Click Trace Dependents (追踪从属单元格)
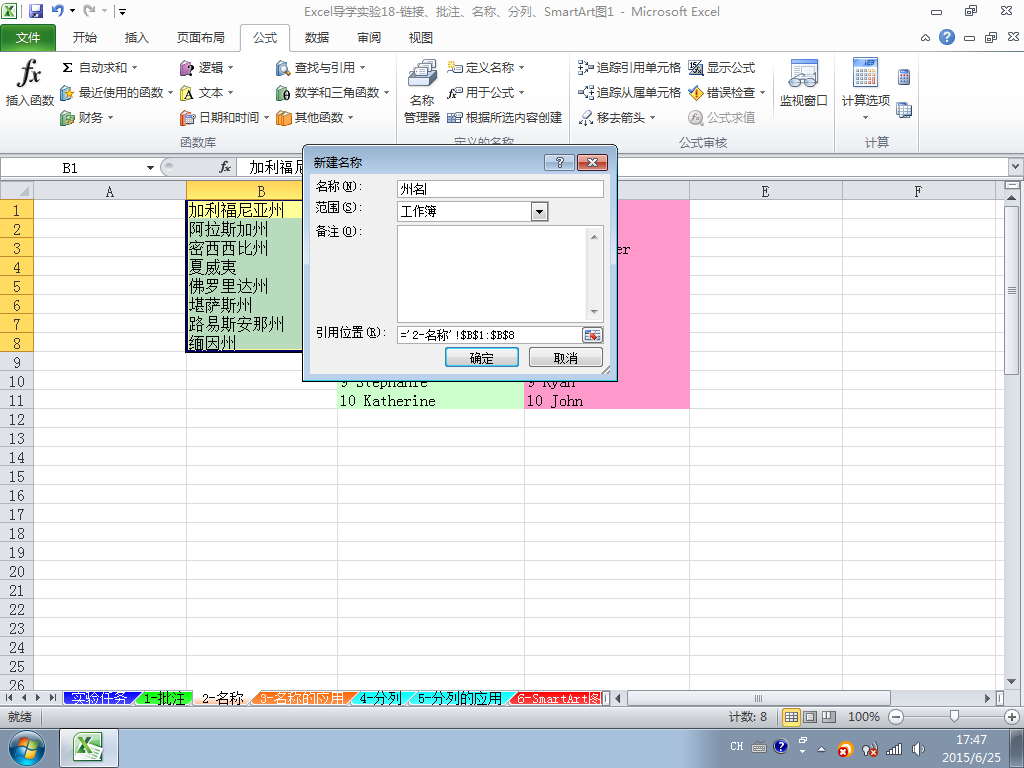 (629, 93)
